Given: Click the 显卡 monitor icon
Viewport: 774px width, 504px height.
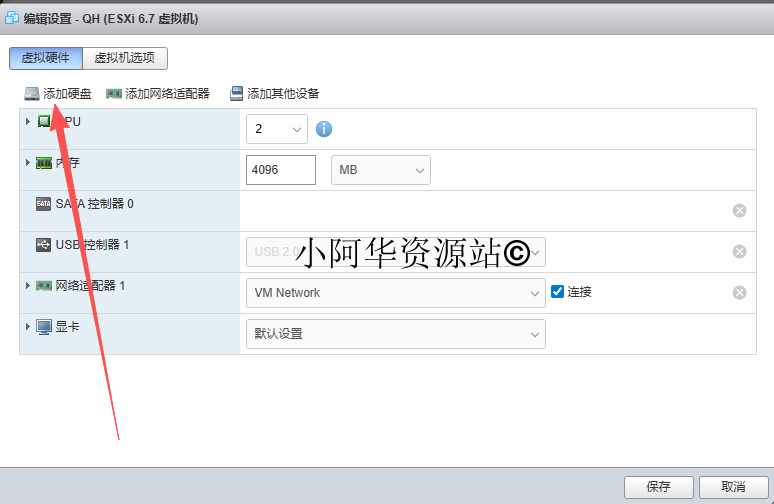Looking at the screenshot, I should click(x=44, y=327).
